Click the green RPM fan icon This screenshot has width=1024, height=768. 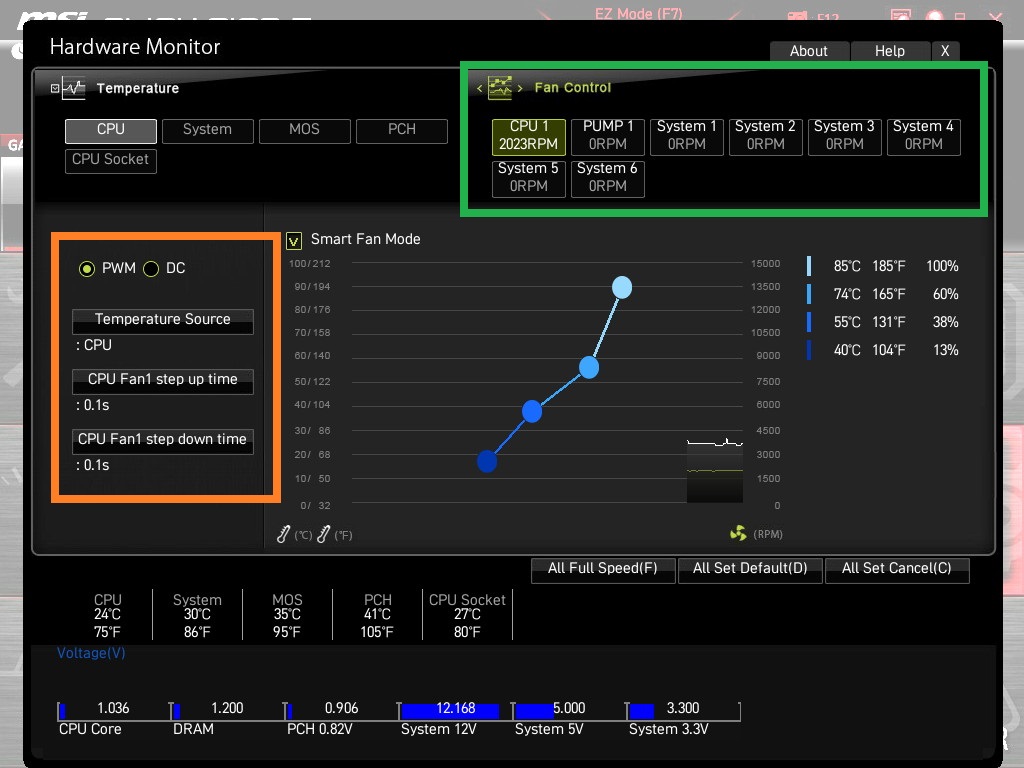coord(738,534)
